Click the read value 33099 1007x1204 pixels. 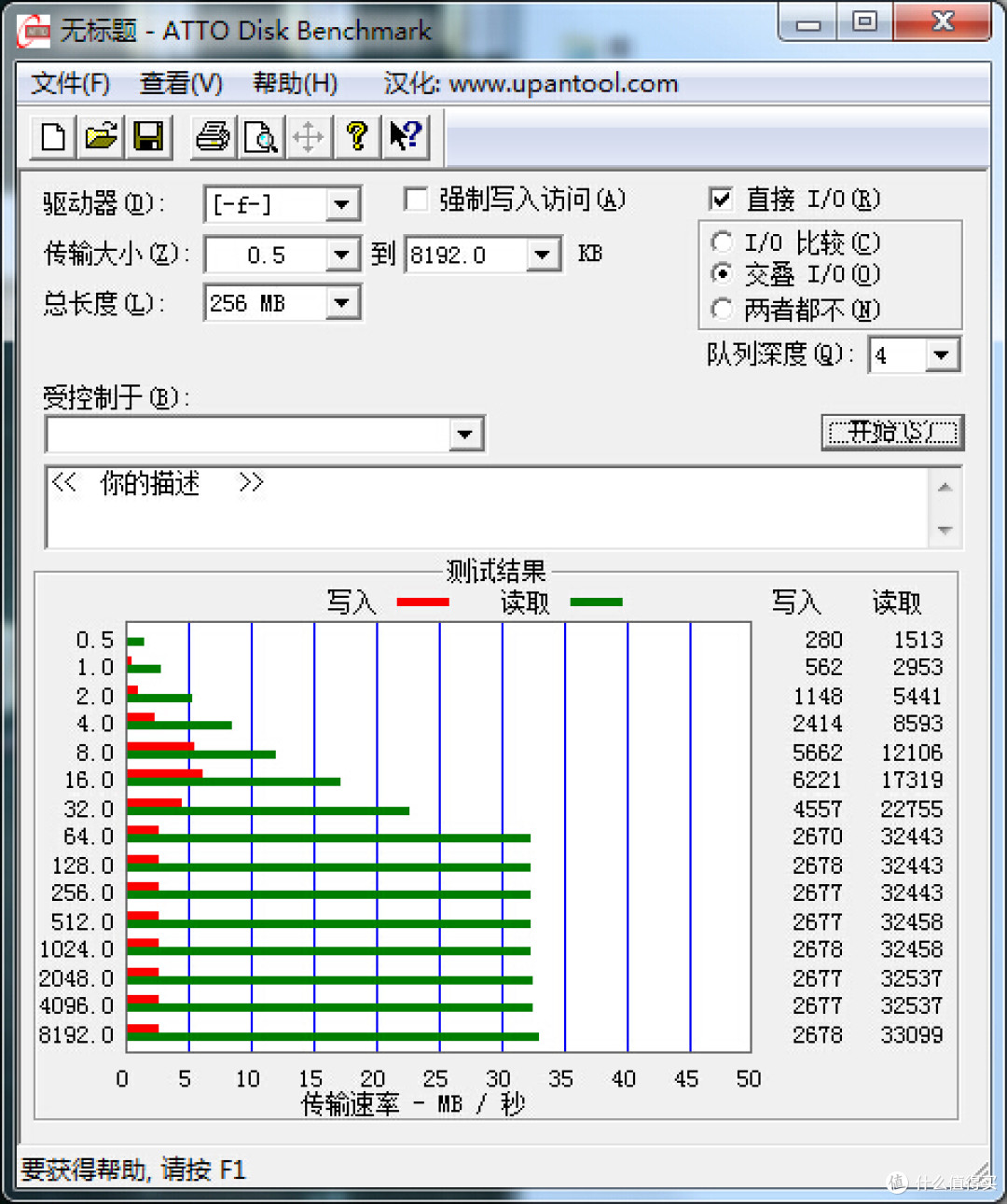[x=911, y=1035]
